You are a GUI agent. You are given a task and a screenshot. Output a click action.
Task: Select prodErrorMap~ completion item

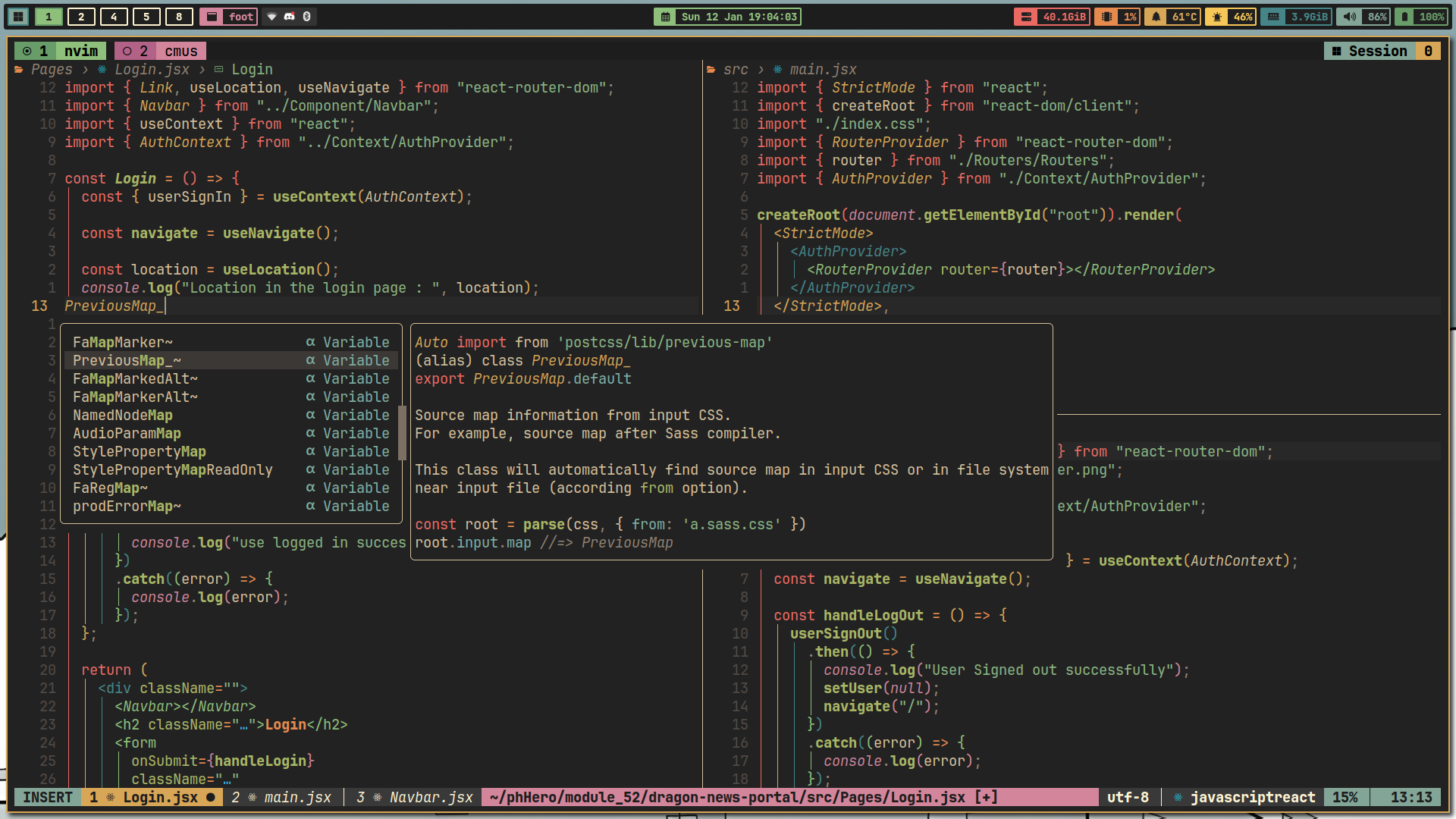coord(231,507)
